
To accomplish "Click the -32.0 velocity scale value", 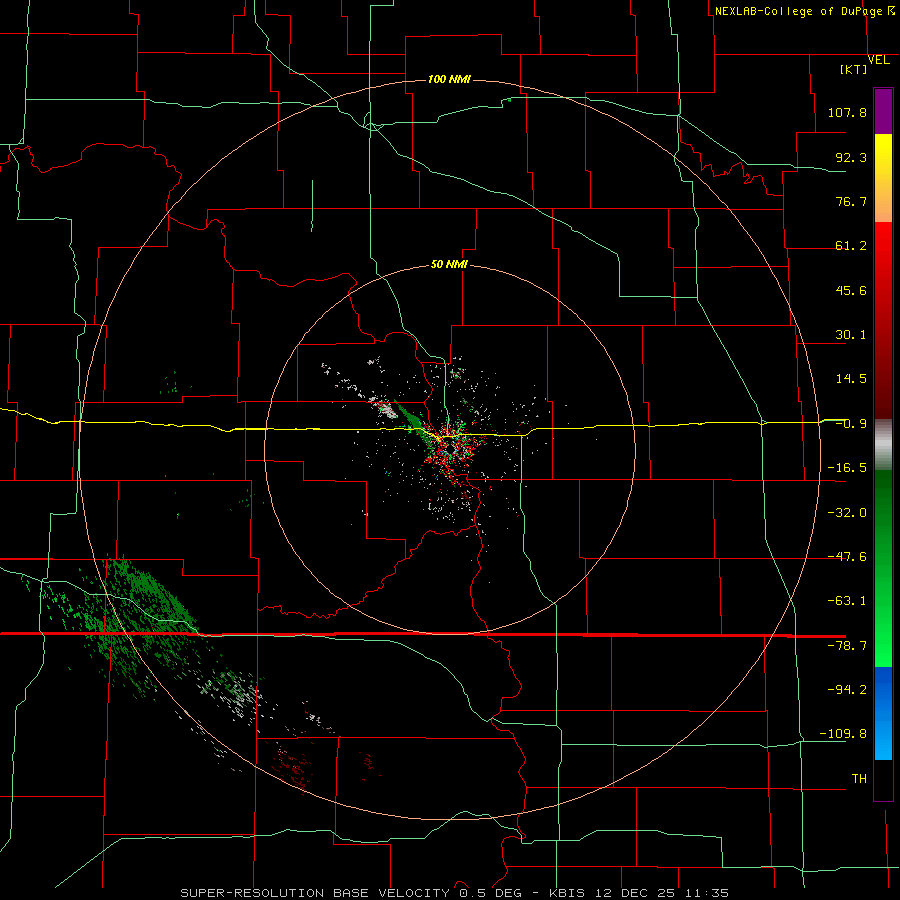I will click(x=847, y=513).
